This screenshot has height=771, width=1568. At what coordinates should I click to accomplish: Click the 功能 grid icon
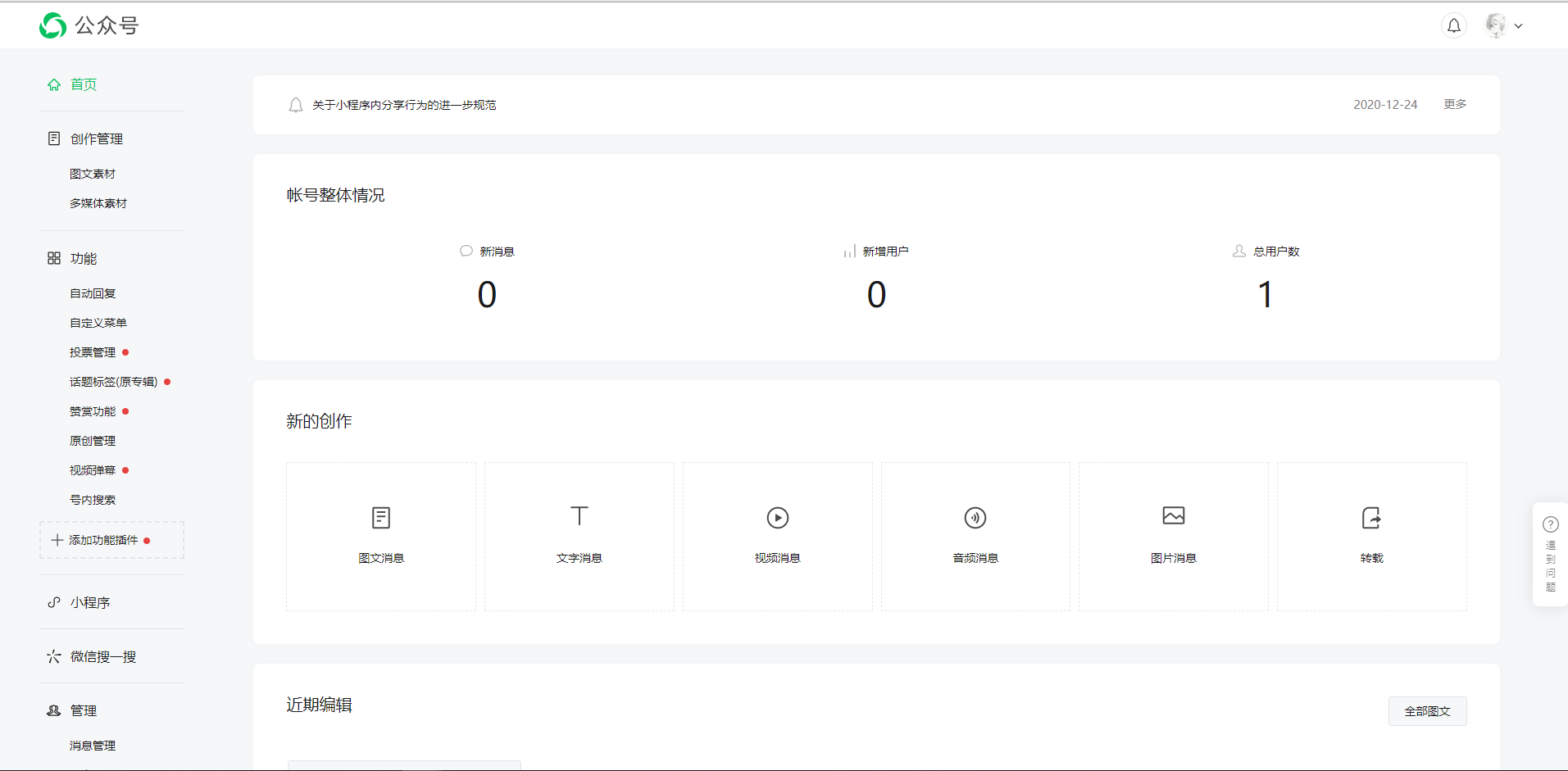pyautogui.click(x=54, y=258)
